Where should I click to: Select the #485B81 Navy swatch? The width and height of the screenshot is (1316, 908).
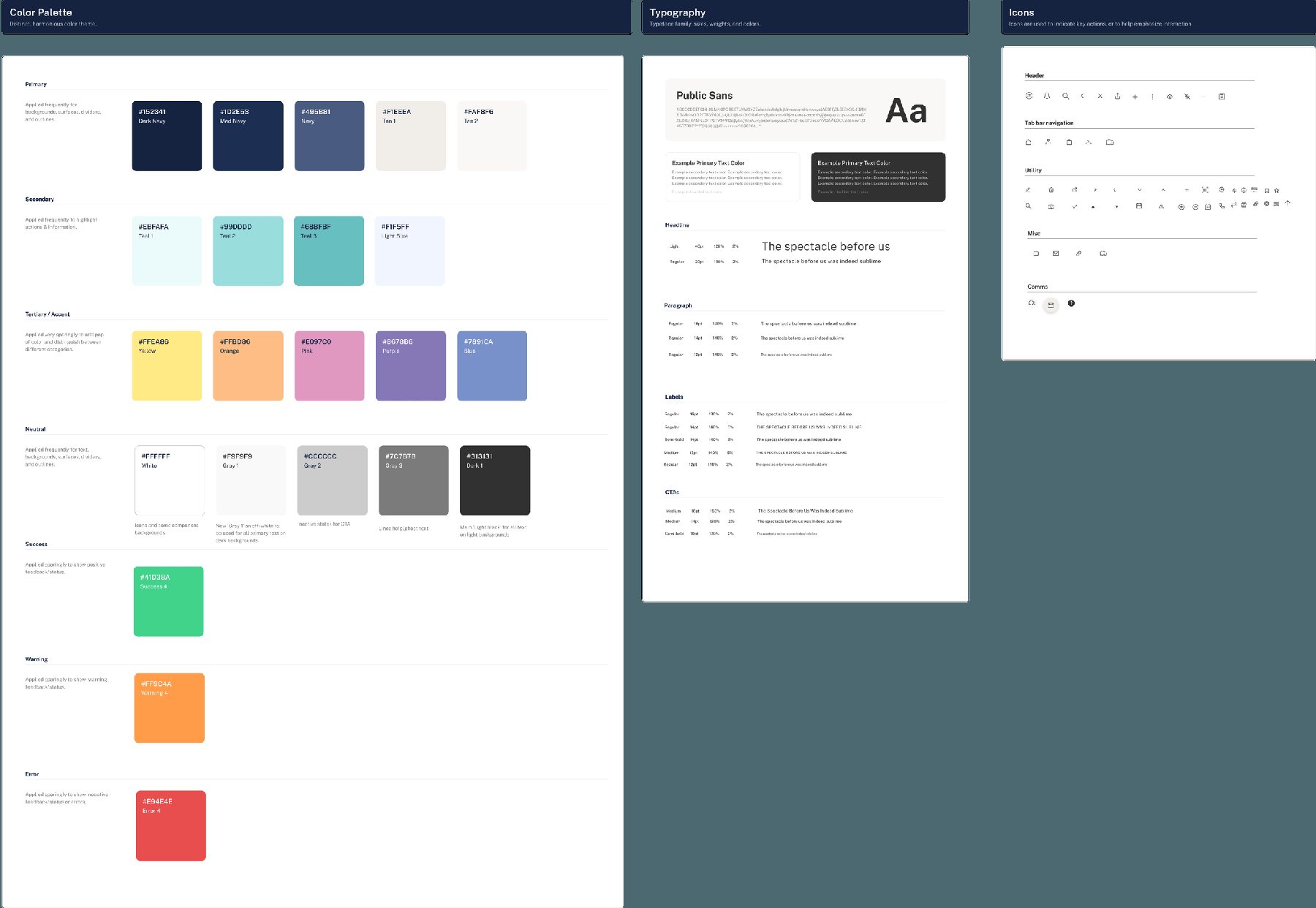pos(329,136)
